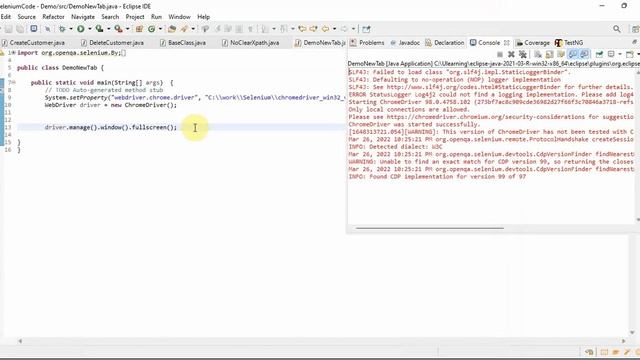Click the Last Edit Location arrow icon
Screen dimensions: 640x360
click(x=302, y=29)
